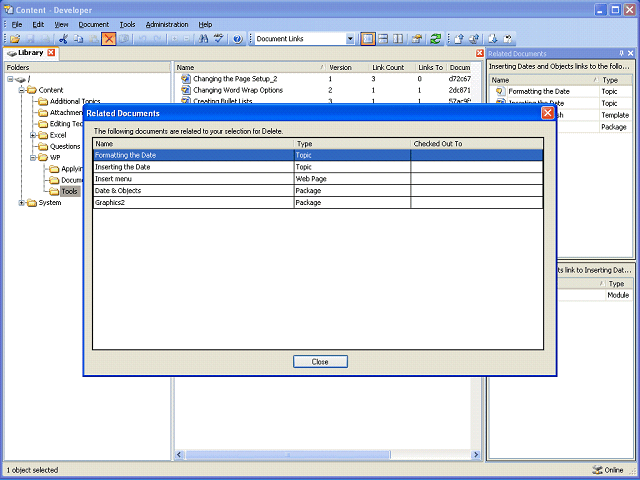Click the Copy toolbar icon
The height and width of the screenshot is (480, 640).
(78, 39)
